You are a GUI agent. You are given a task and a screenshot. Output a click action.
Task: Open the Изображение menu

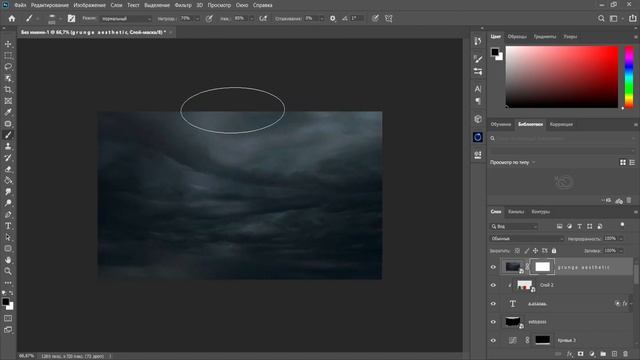89,5
